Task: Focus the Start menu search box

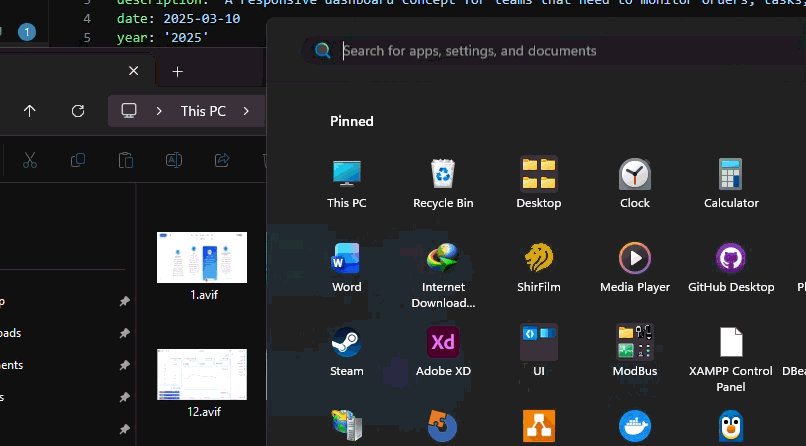Action: 553,50
